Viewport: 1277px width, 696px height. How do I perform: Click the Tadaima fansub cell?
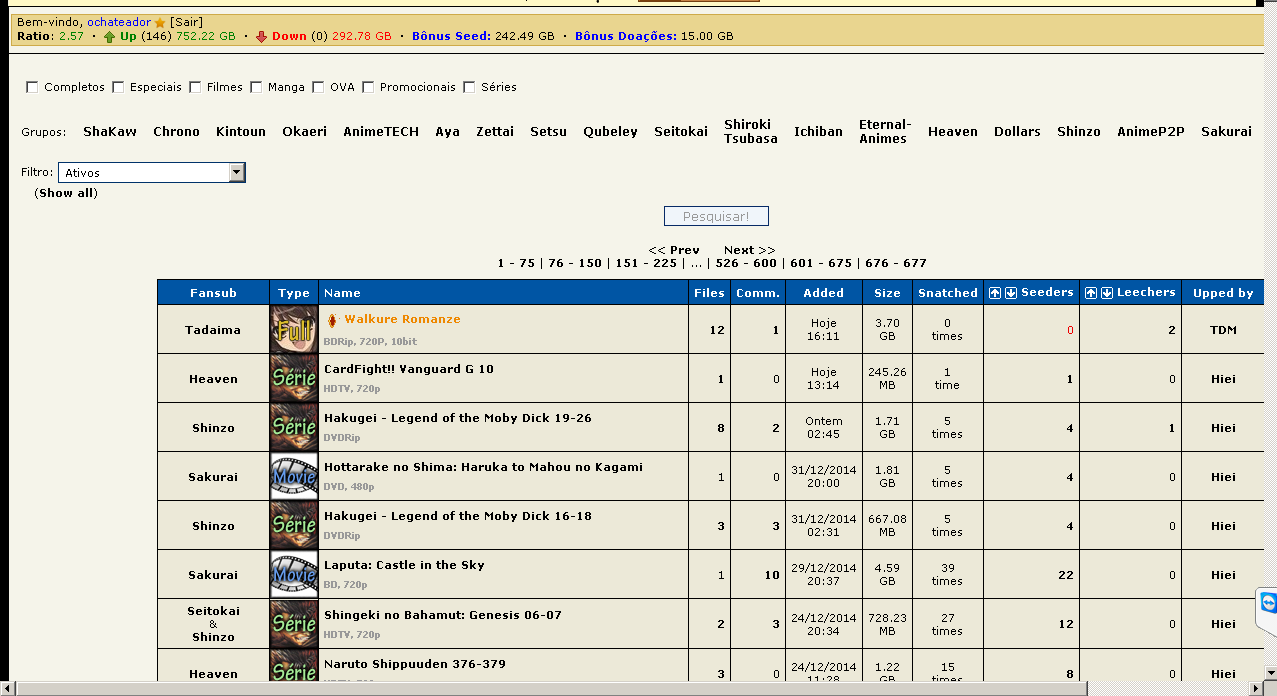click(x=213, y=330)
